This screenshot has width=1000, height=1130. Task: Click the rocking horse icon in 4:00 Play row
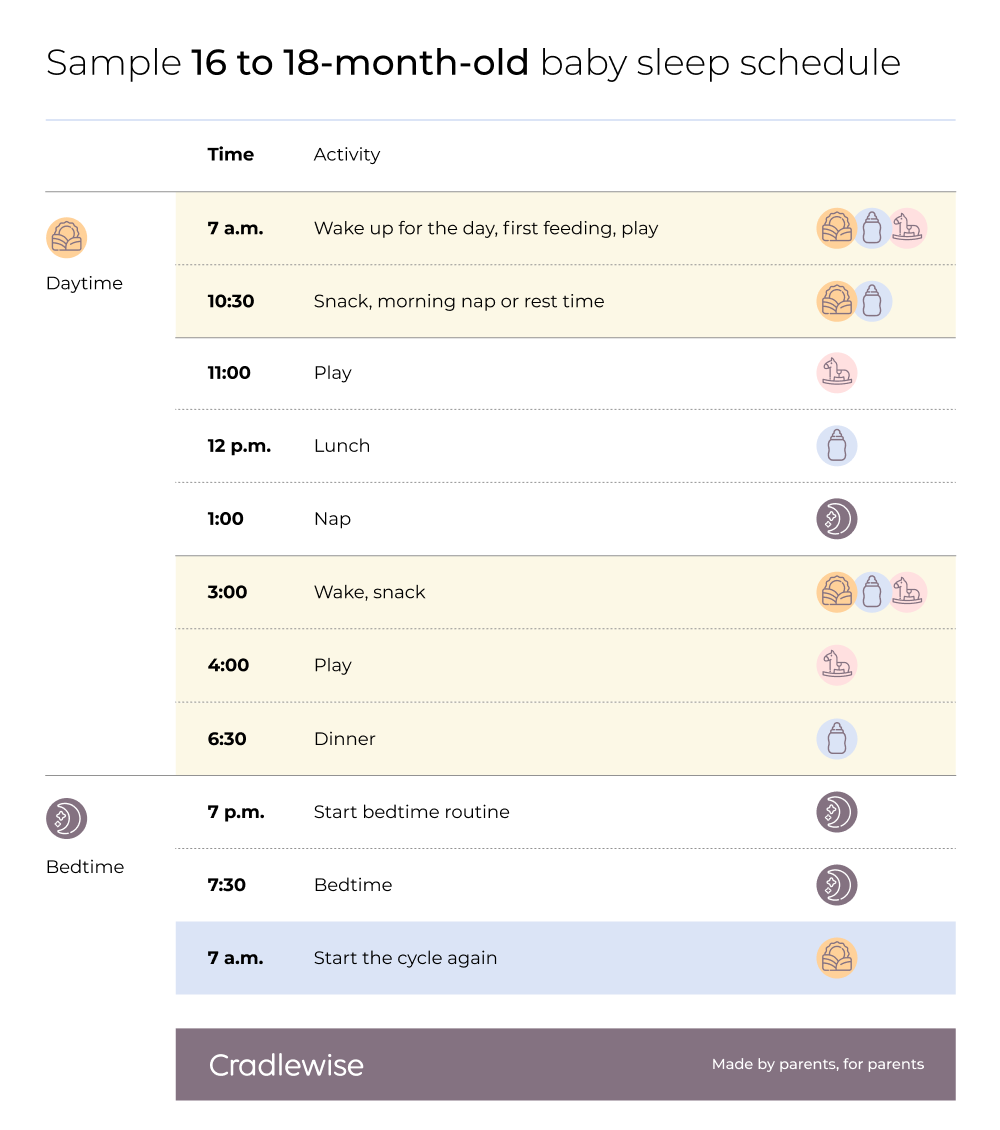(x=837, y=665)
